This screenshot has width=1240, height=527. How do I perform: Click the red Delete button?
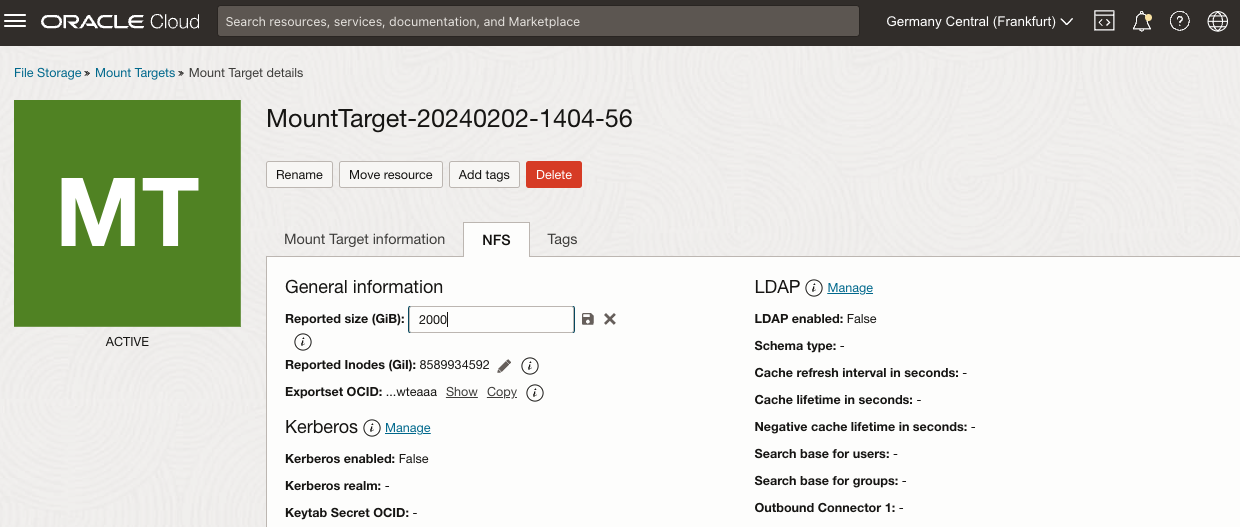click(x=553, y=174)
